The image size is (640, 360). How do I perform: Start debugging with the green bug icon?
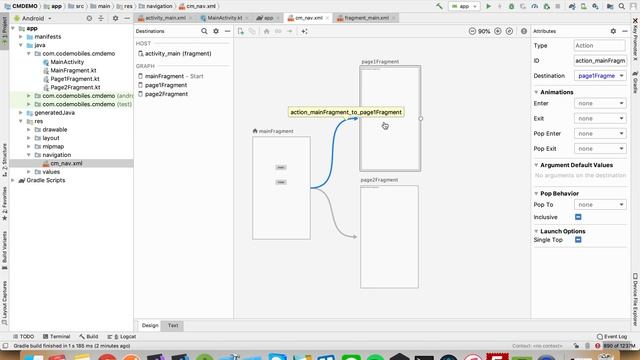coord(511,6)
